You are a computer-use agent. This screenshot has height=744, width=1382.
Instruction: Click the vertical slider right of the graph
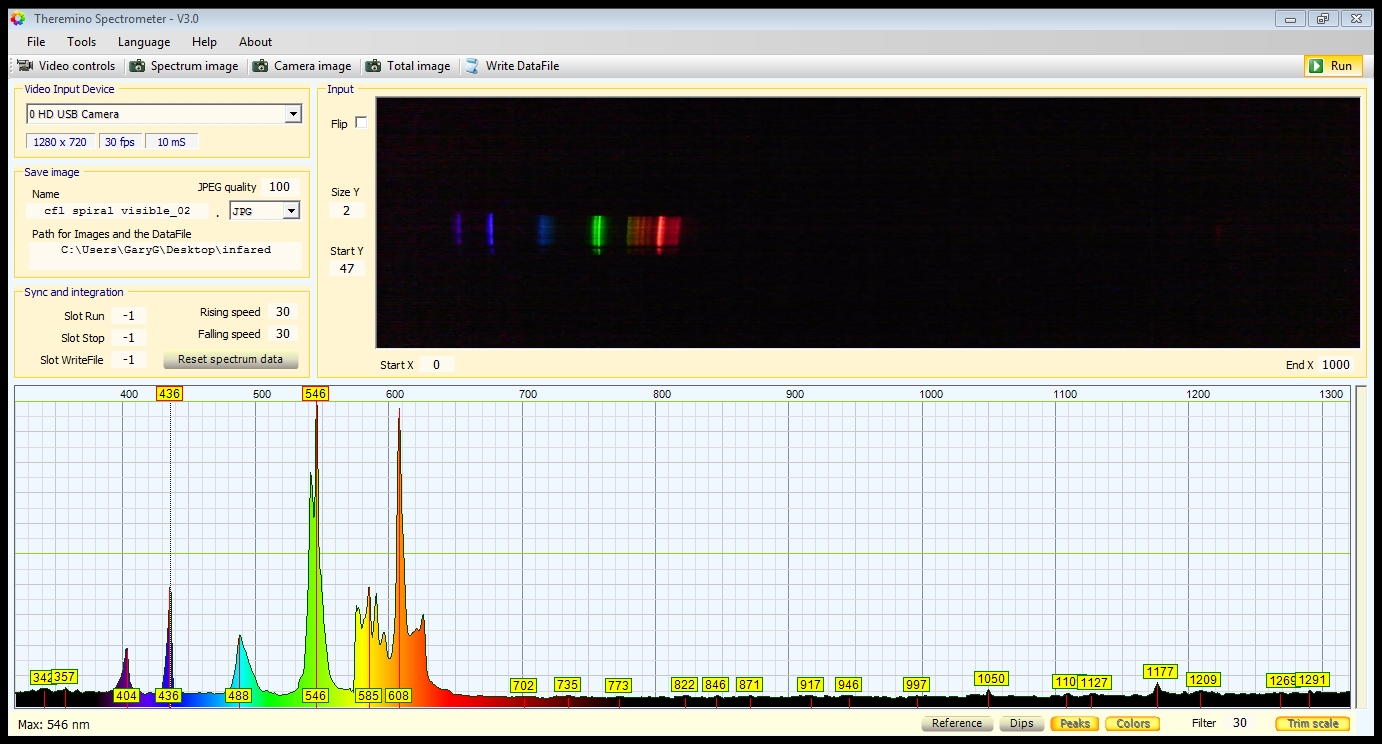tap(1361, 546)
